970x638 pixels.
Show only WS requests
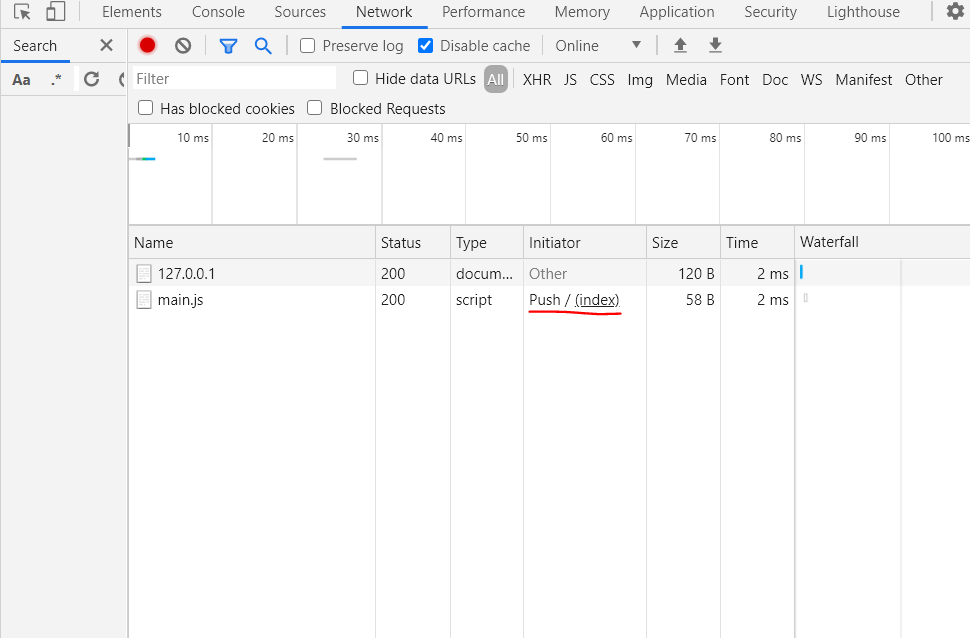(812, 80)
